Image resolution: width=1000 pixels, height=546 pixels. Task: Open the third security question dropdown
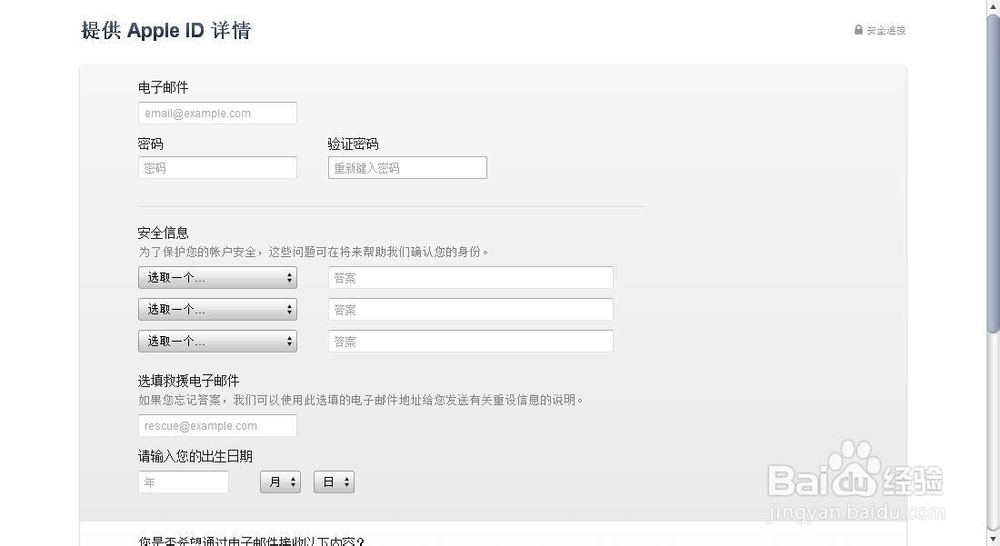coord(217,341)
